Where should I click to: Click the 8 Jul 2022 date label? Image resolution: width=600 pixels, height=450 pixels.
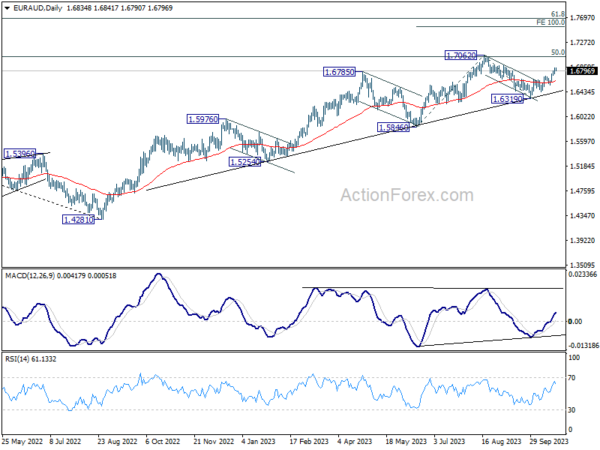click(x=65, y=442)
